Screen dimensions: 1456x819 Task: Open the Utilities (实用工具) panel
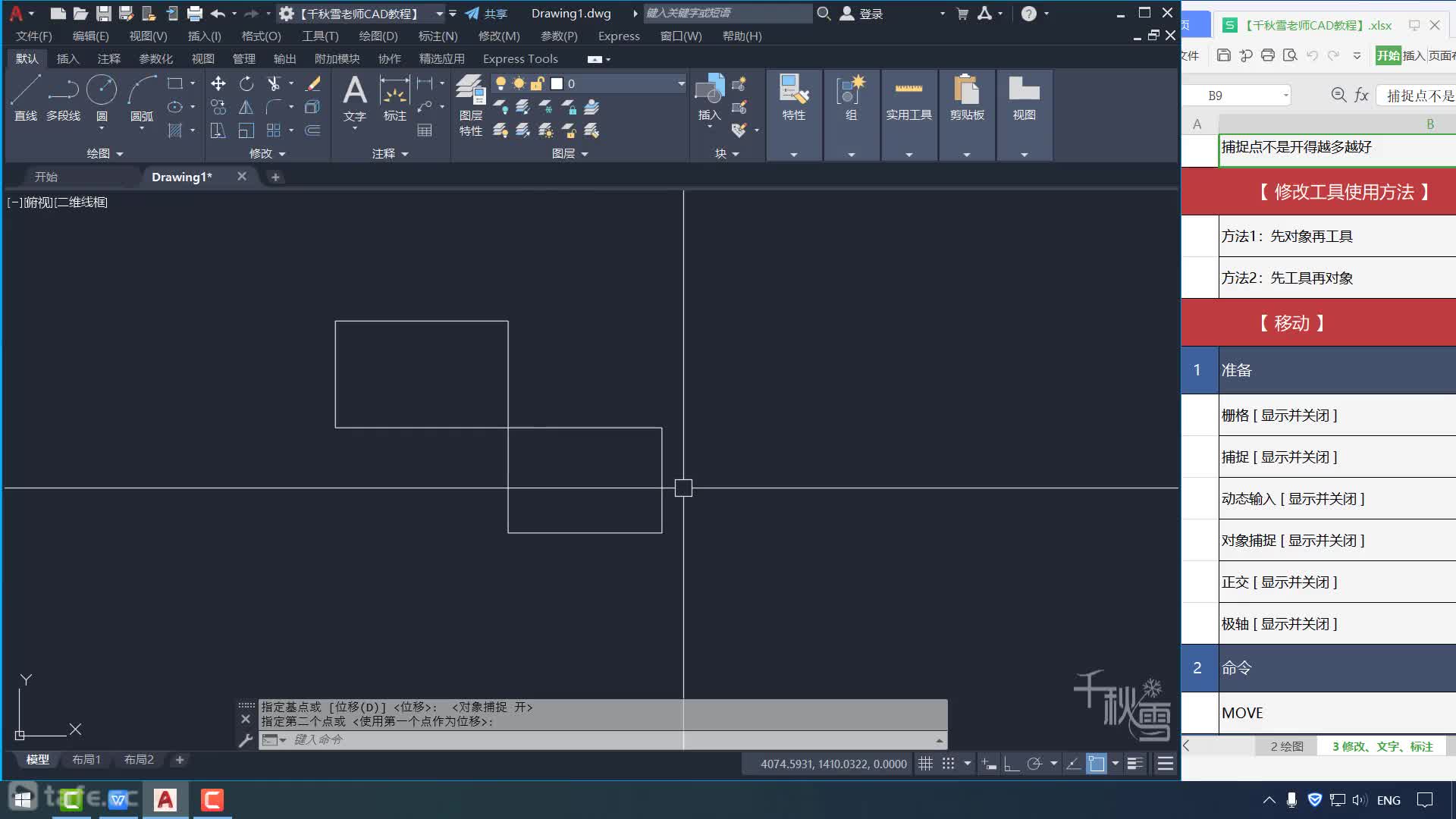[908, 114]
